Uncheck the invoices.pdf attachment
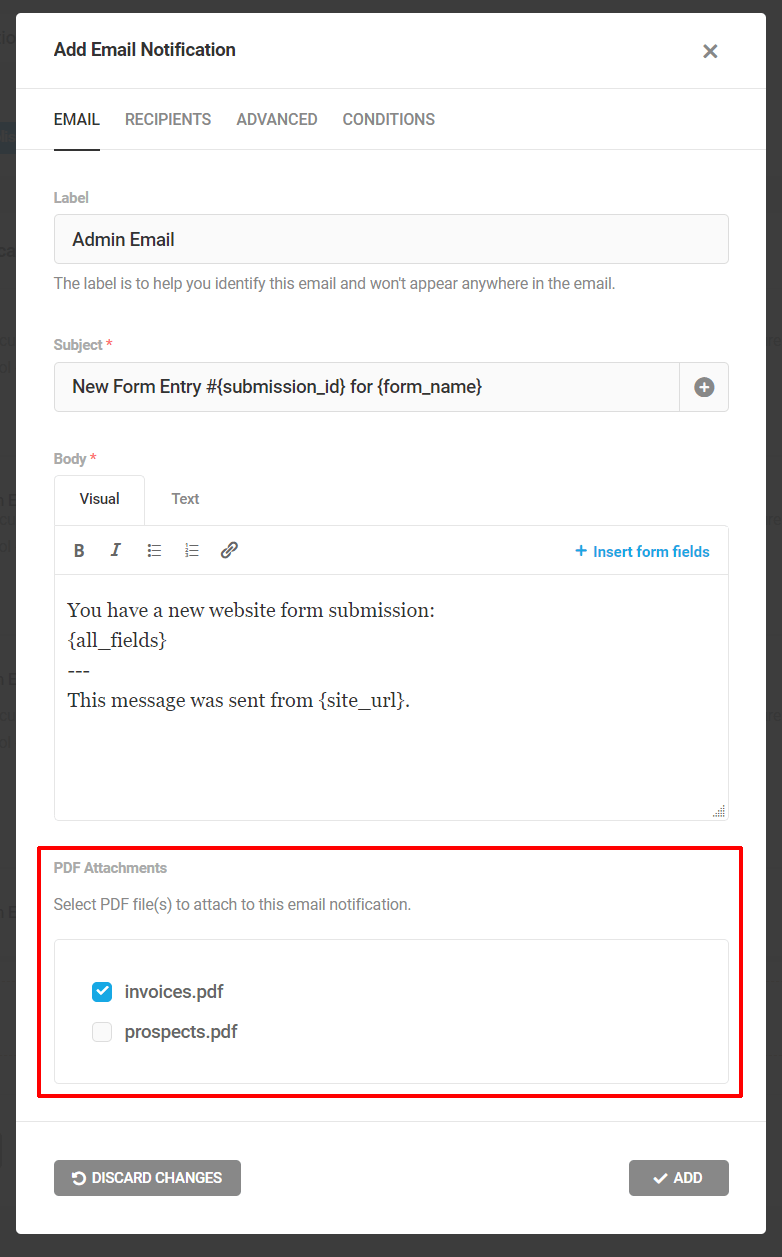 (101, 991)
